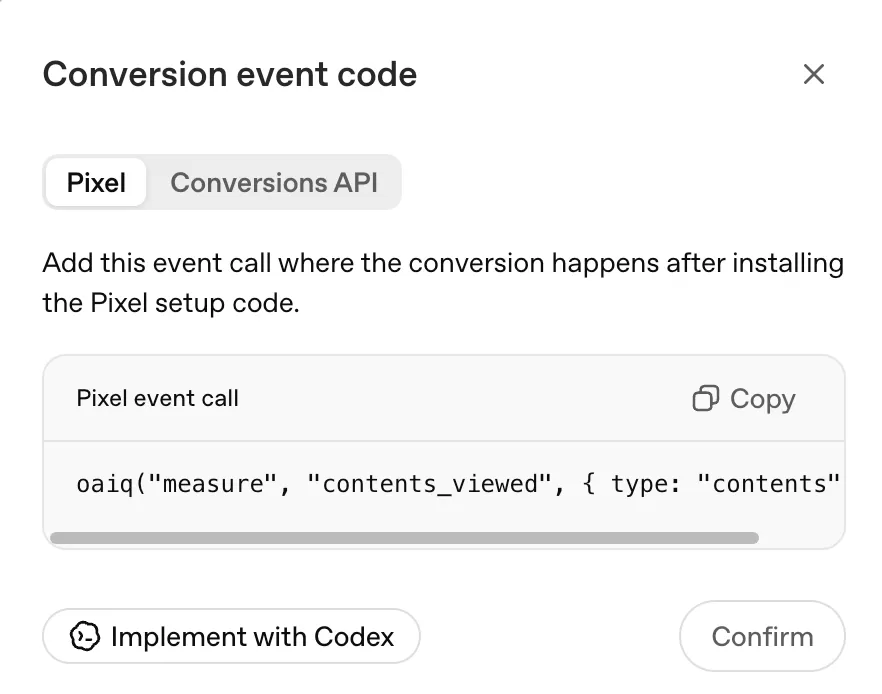Click the oaiq measure code snippet
Screen dimensions: 882x694
[x=458, y=484]
